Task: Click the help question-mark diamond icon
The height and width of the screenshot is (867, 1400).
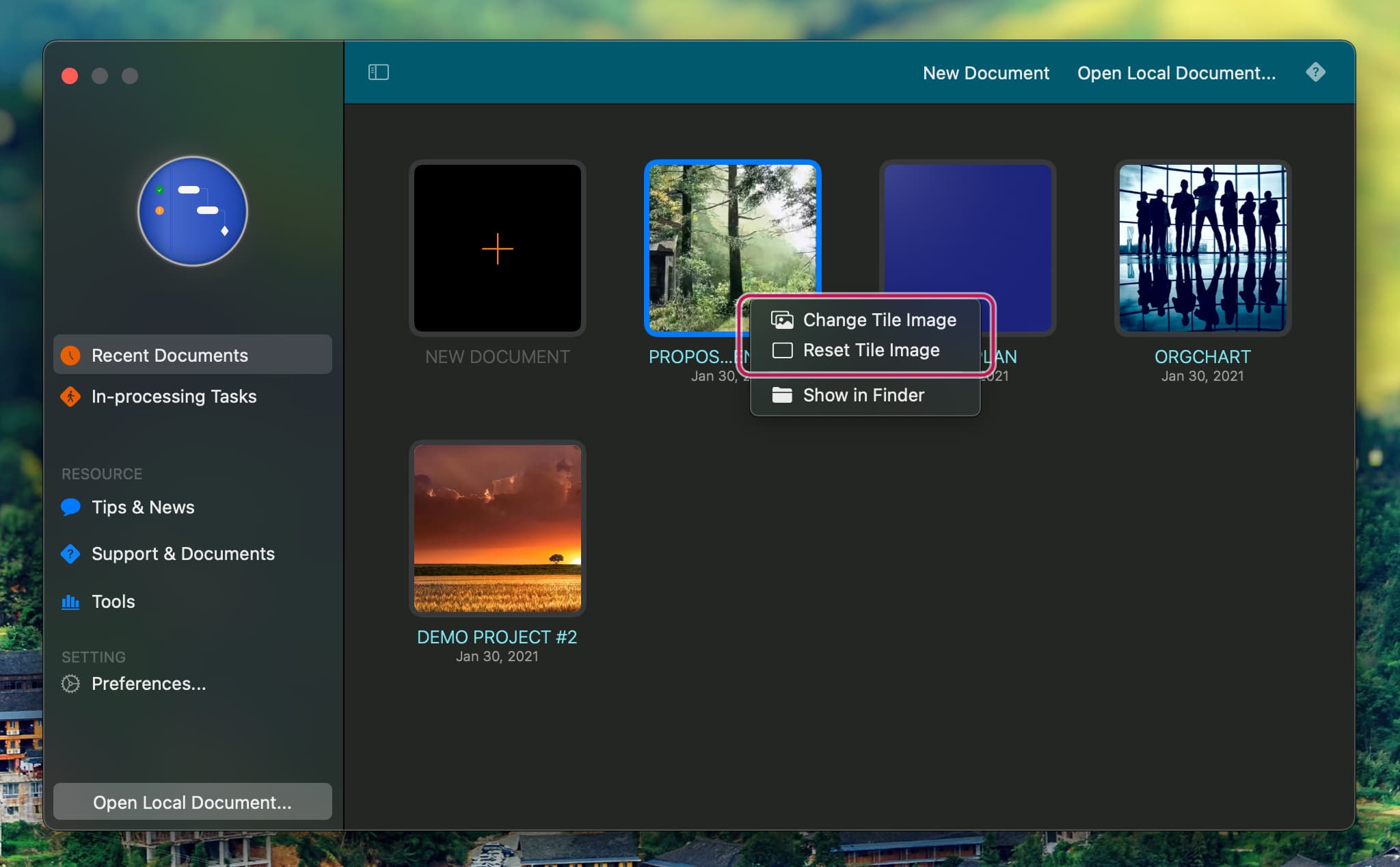Action: coord(1315,72)
